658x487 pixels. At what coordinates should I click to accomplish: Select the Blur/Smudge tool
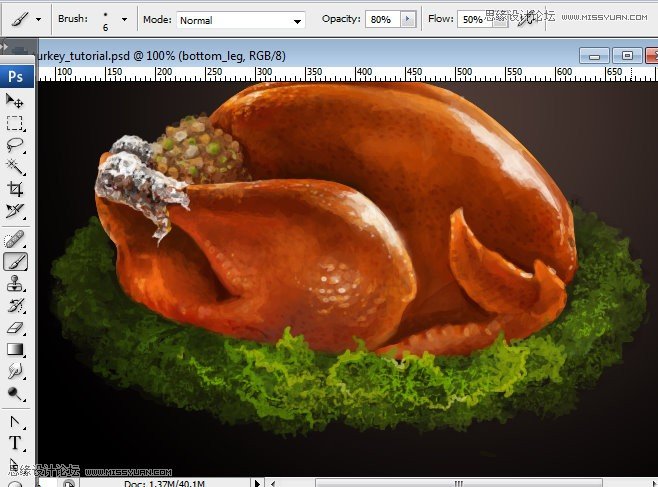15,371
